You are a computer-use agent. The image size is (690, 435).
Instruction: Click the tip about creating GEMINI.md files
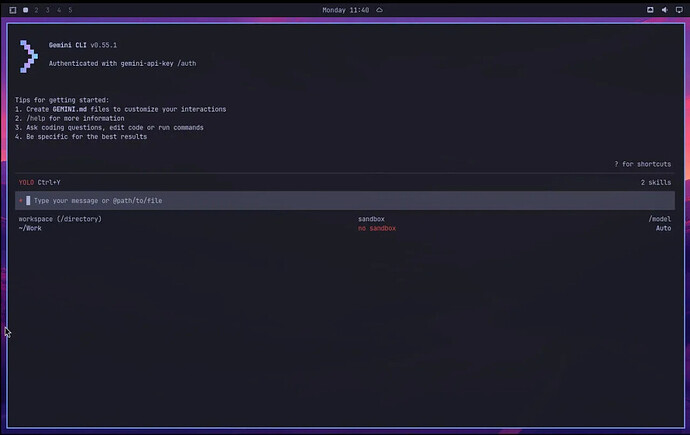(121, 109)
